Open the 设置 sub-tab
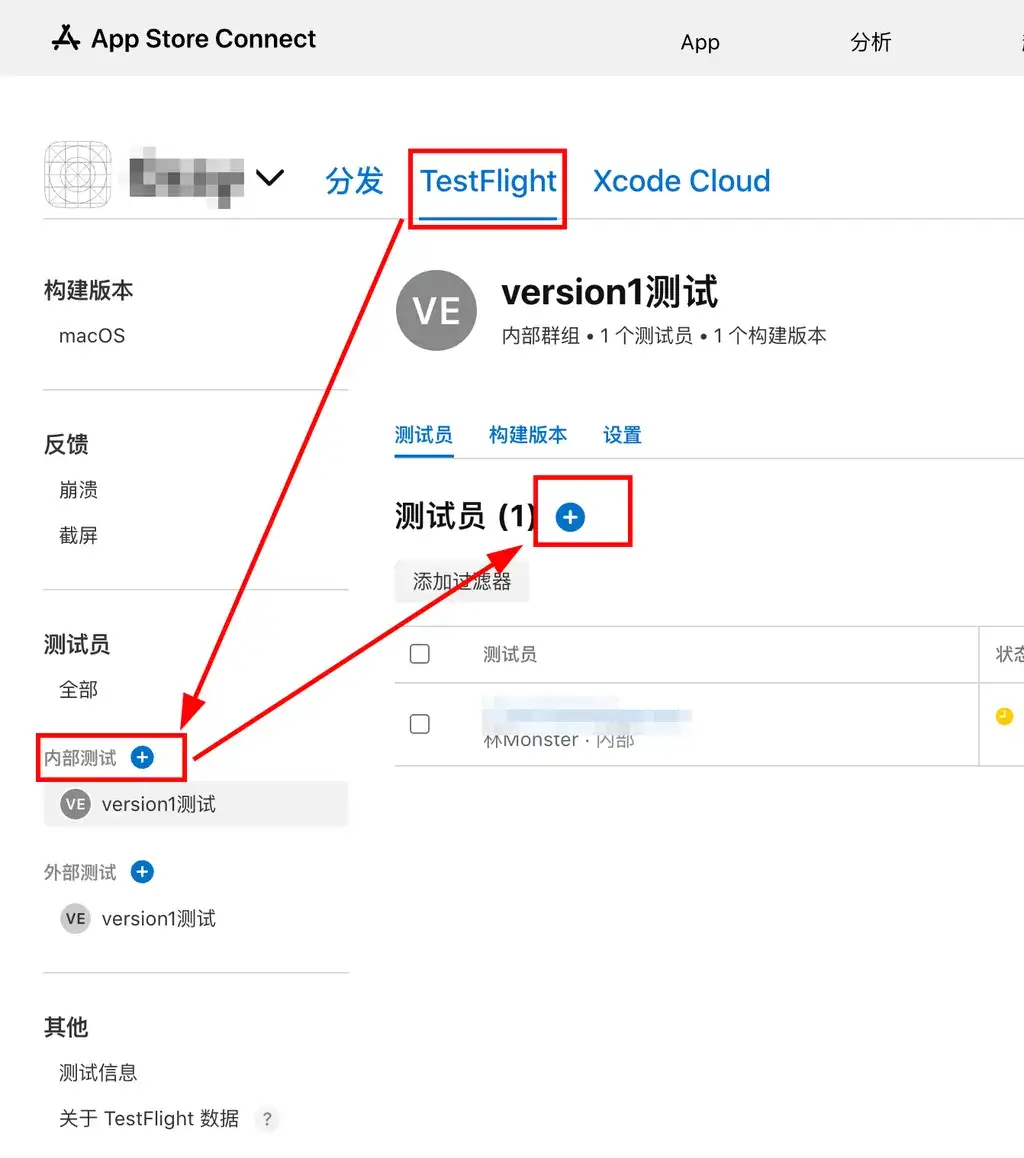Image resolution: width=1024 pixels, height=1158 pixels. pyautogui.click(x=622, y=434)
